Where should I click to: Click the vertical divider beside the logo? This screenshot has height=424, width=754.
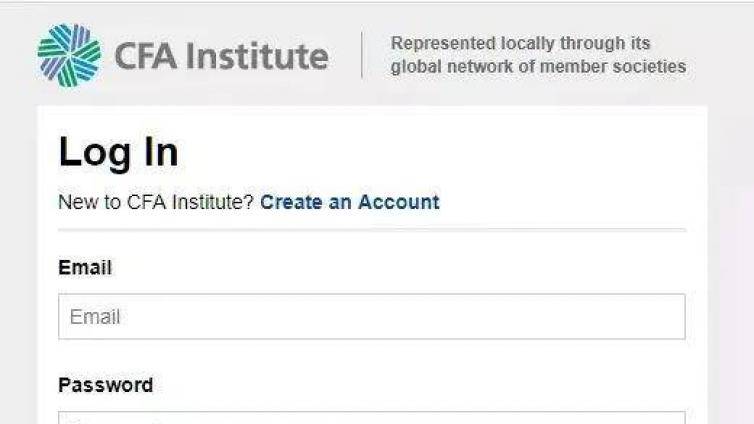pyautogui.click(x=362, y=55)
